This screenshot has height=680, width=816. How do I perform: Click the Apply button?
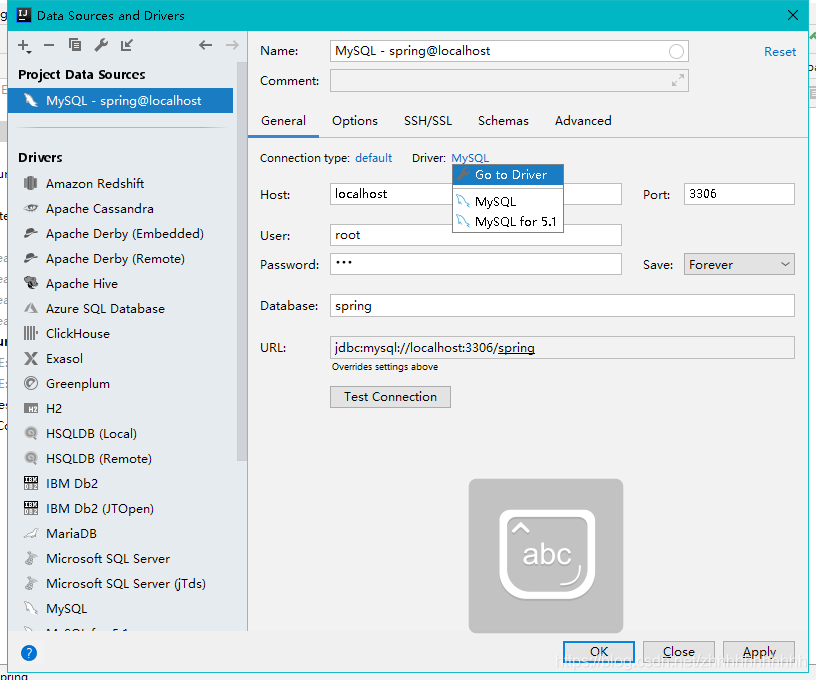click(759, 651)
